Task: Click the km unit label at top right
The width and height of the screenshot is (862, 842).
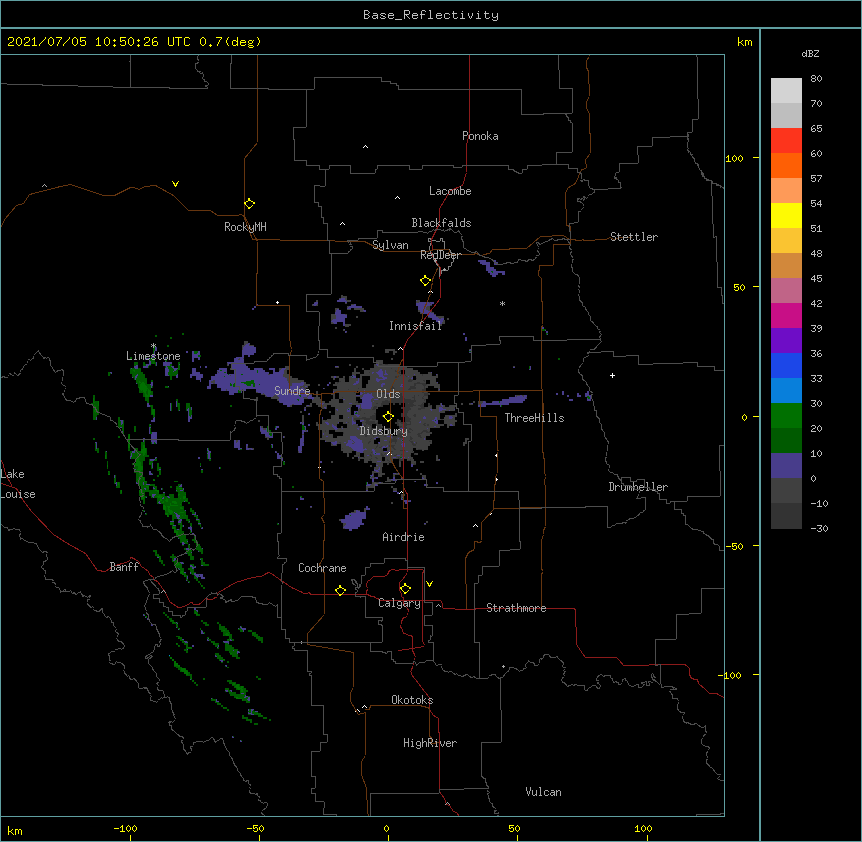Action: pyautogui.click(x=744, y=42)
